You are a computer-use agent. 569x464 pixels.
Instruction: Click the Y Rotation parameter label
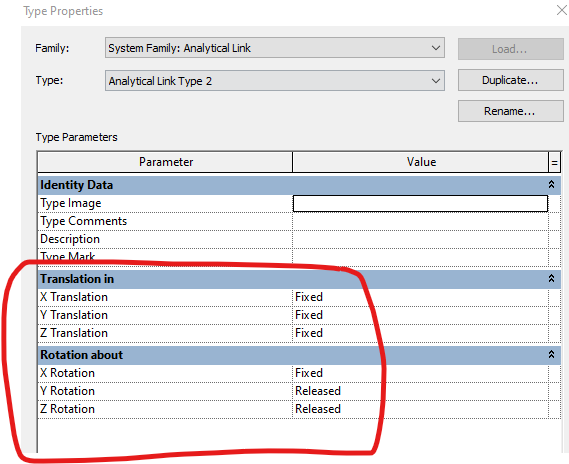67,391
